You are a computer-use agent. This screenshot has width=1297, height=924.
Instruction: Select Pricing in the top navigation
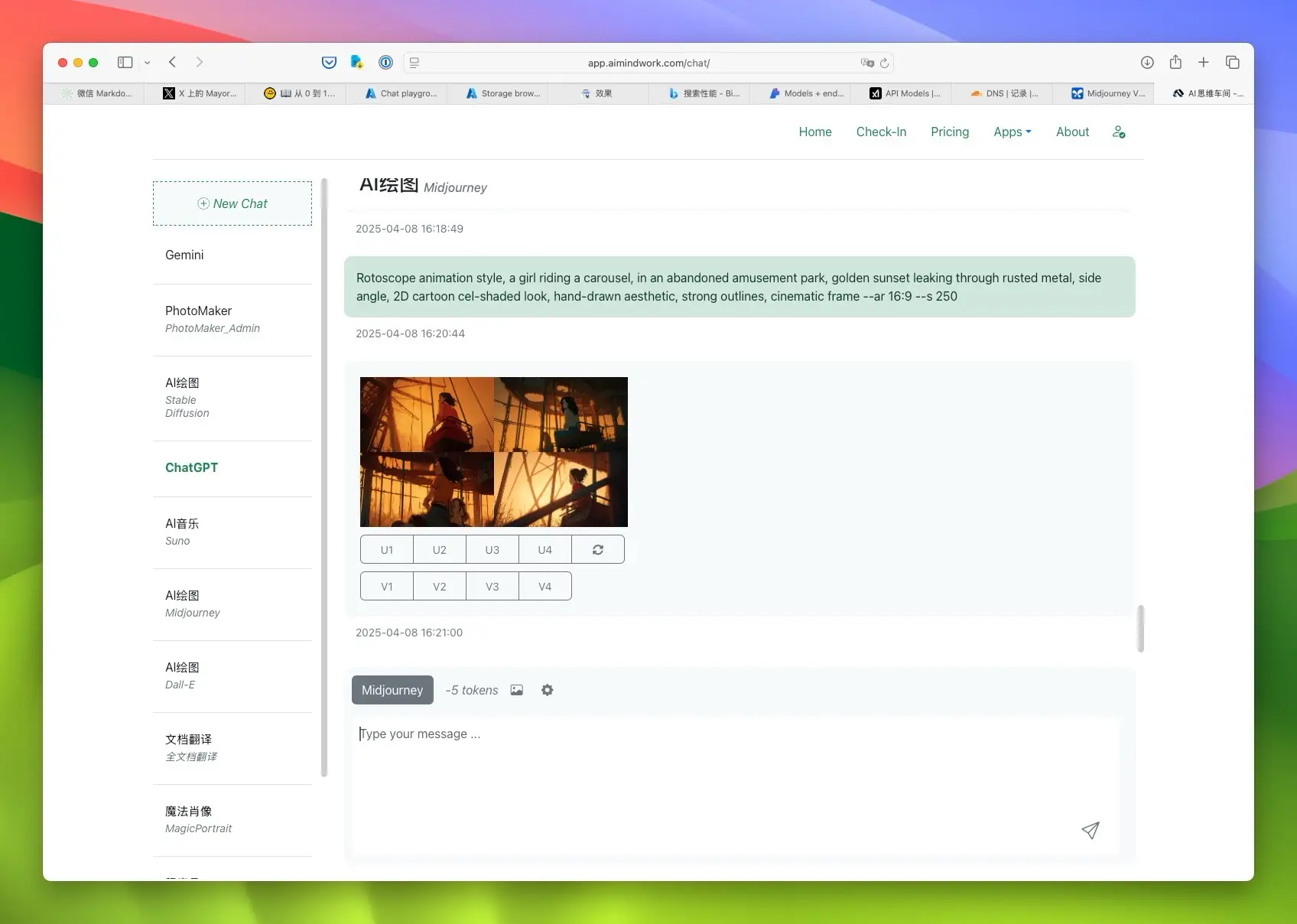(950, 132)
